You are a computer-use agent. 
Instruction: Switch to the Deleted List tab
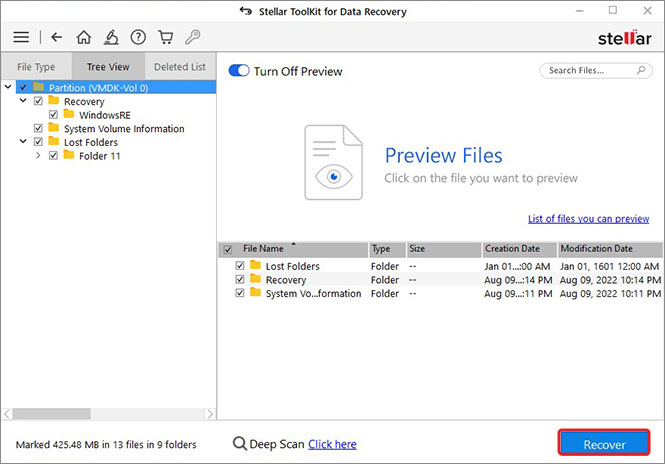point(180,67)
